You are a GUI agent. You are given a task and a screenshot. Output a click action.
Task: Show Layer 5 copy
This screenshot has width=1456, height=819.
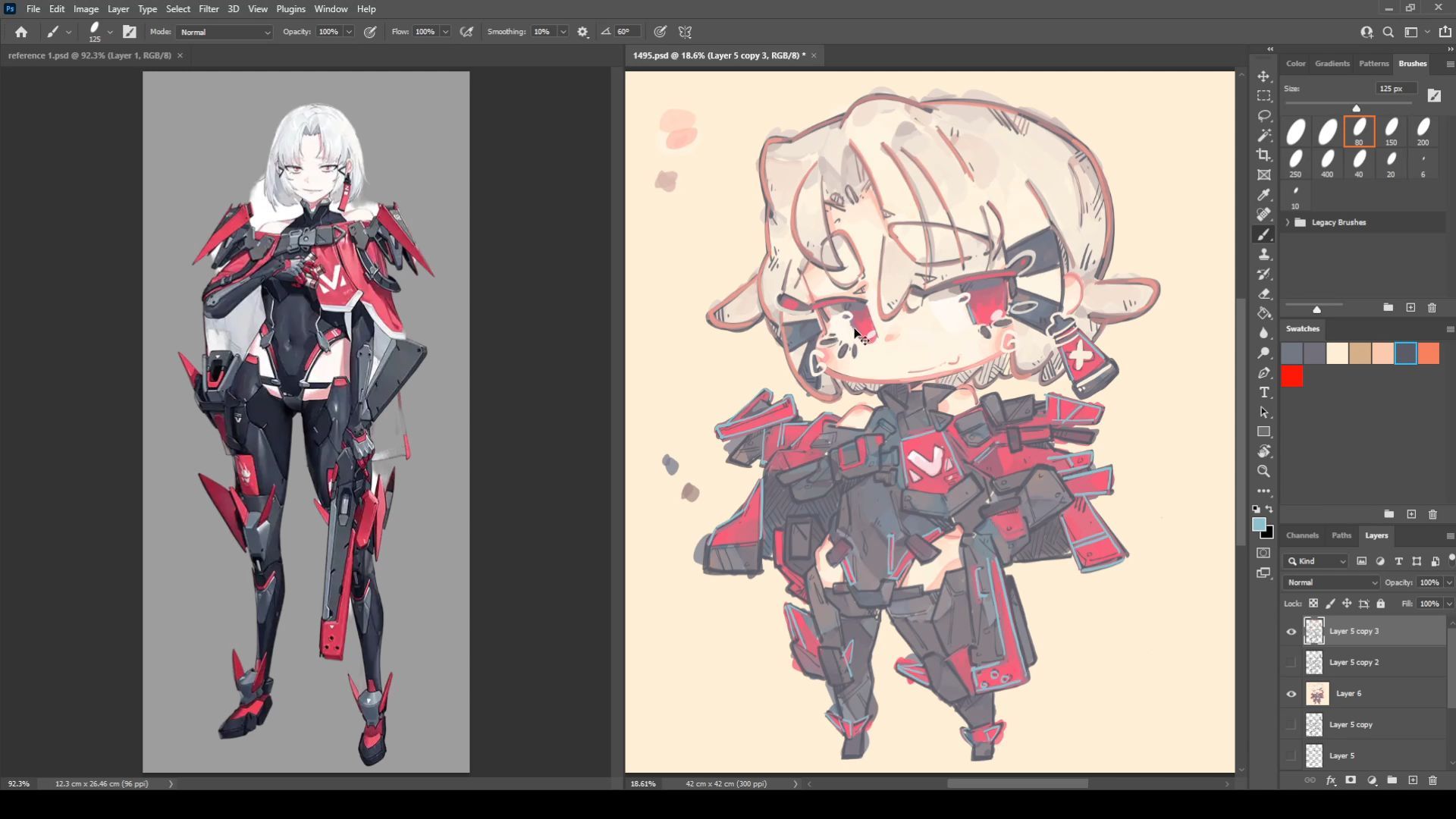[1291, 724]
